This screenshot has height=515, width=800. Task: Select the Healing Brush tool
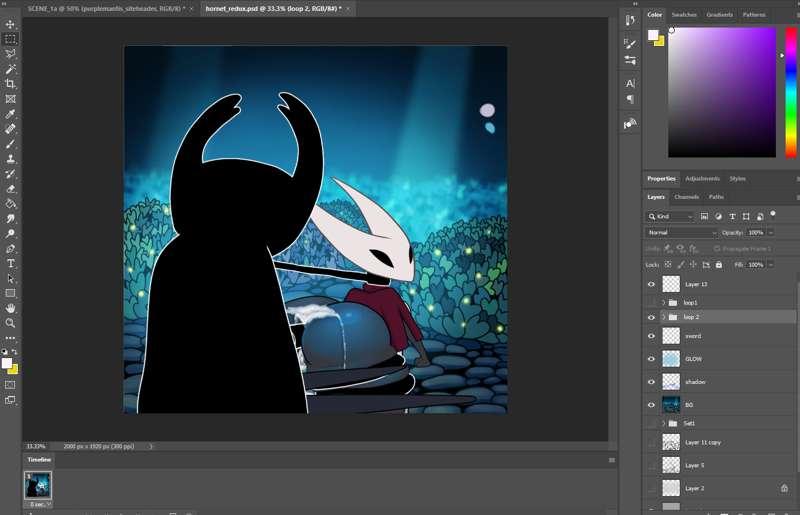pyautogui.click(x=10, y=129)
